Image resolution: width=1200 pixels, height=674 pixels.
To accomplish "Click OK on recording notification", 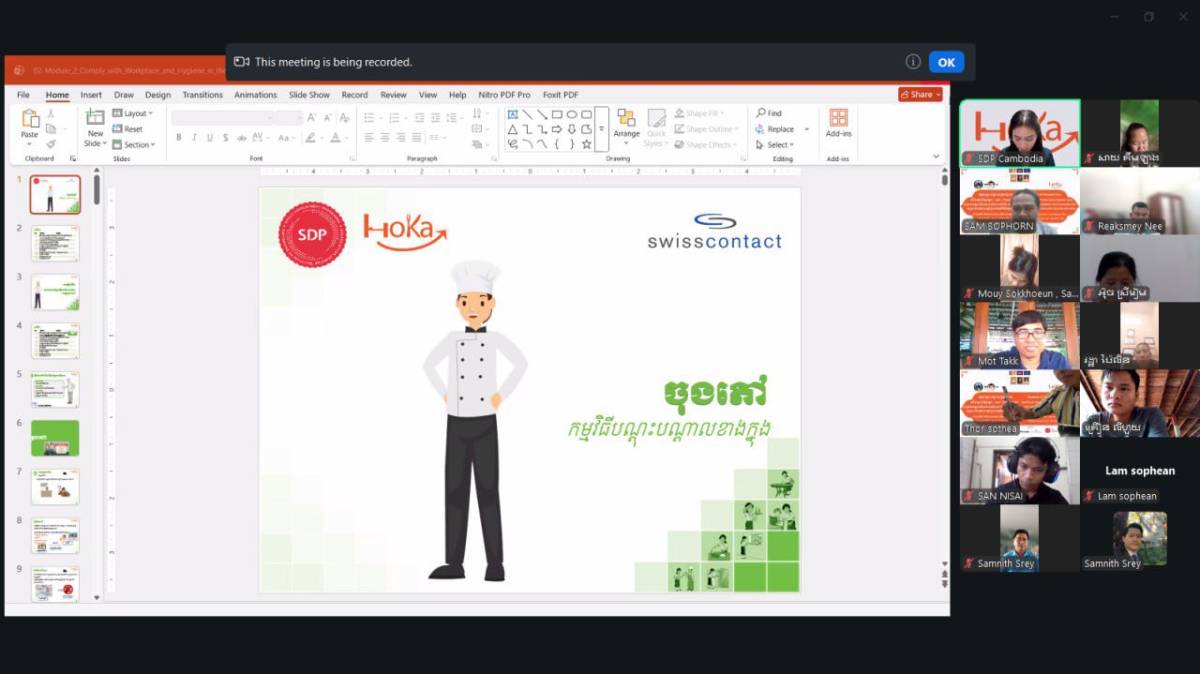I will click(946, 62).
